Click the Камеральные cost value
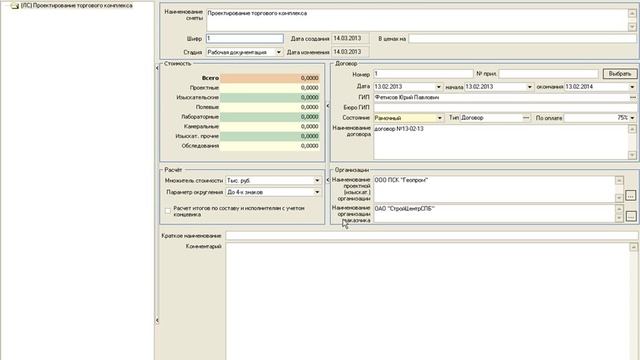 click(x=270, y=127)
